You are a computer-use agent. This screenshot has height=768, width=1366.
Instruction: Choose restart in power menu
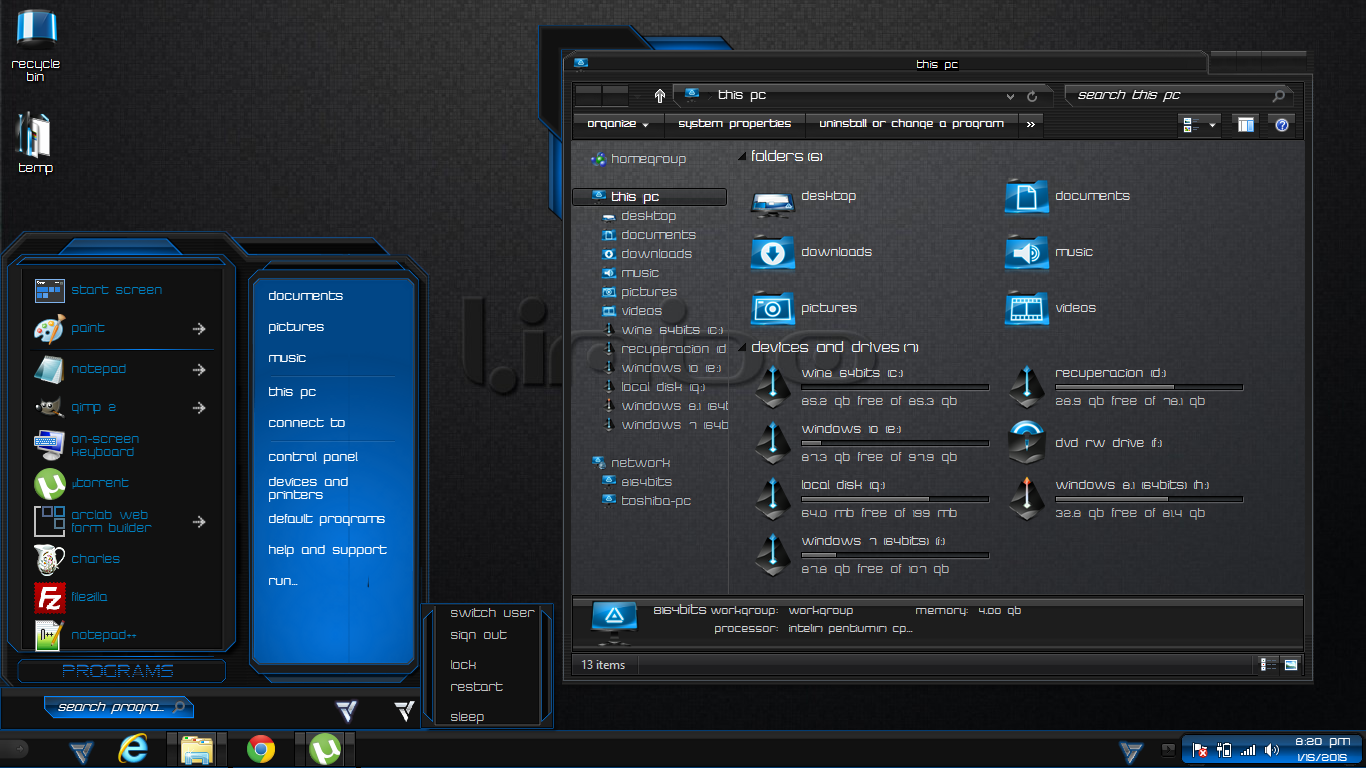pyautogui.click(x=476, y=687)
